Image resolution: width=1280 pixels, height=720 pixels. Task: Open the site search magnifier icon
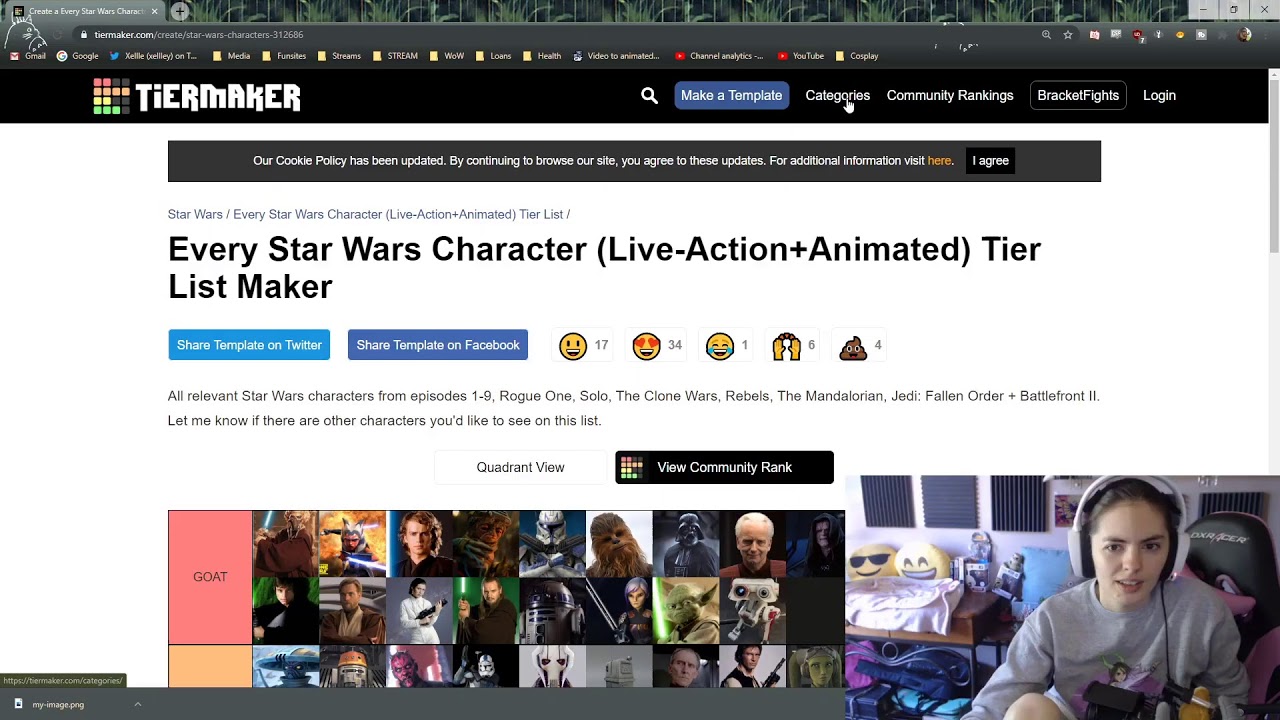649,95
